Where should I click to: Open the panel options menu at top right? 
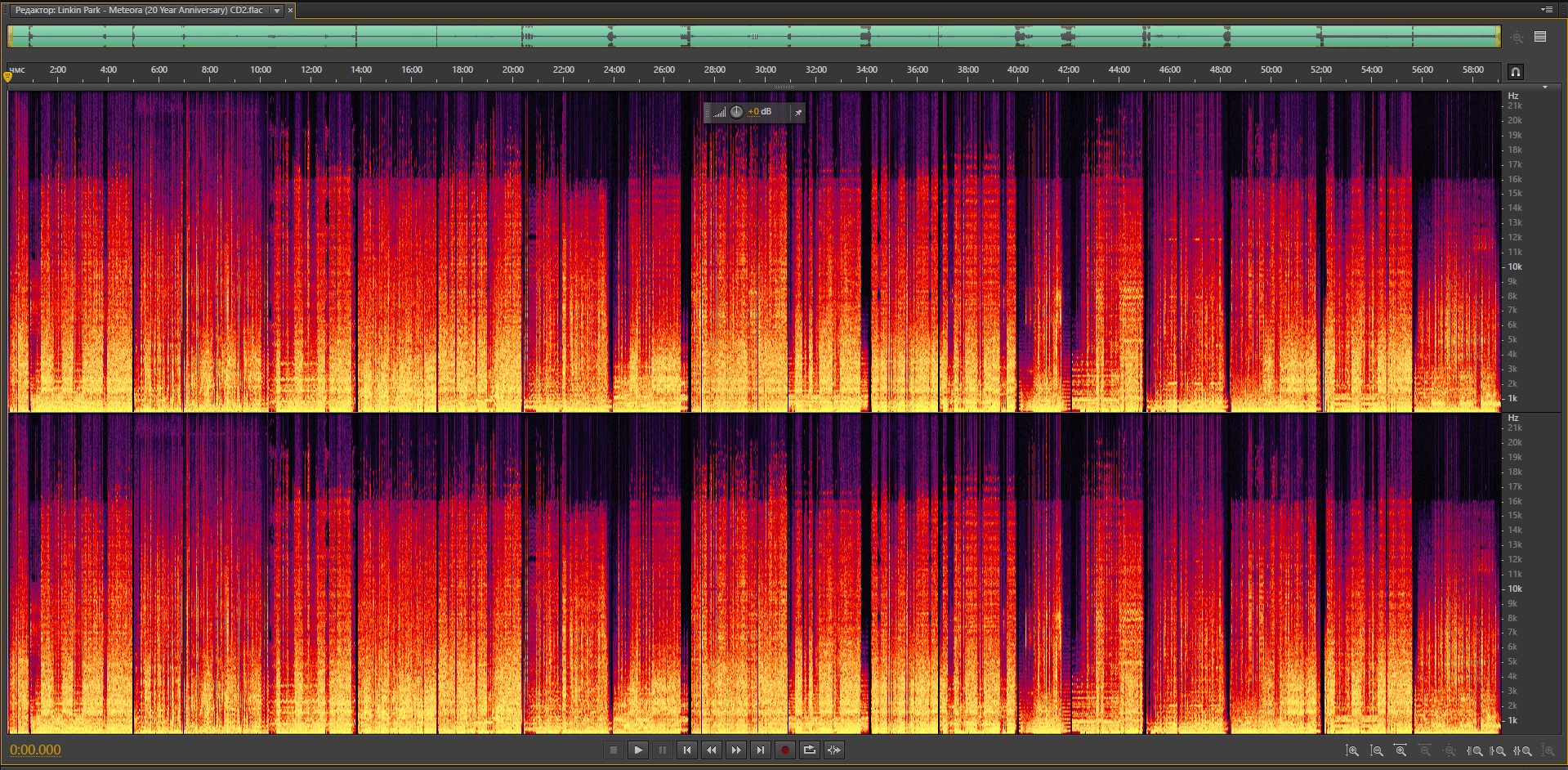coord(1546,10)
